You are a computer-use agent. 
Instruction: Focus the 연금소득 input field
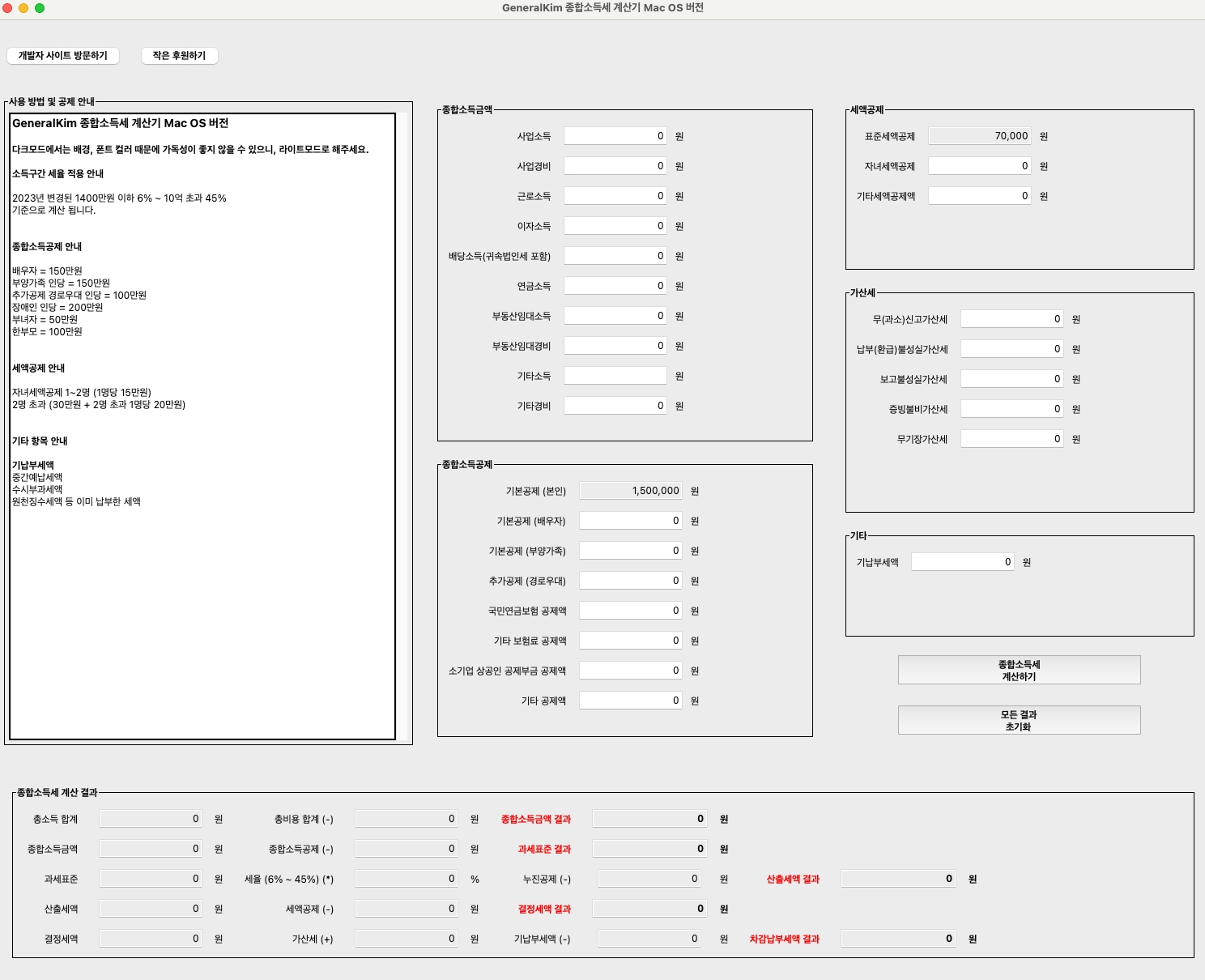pos(615,286)
